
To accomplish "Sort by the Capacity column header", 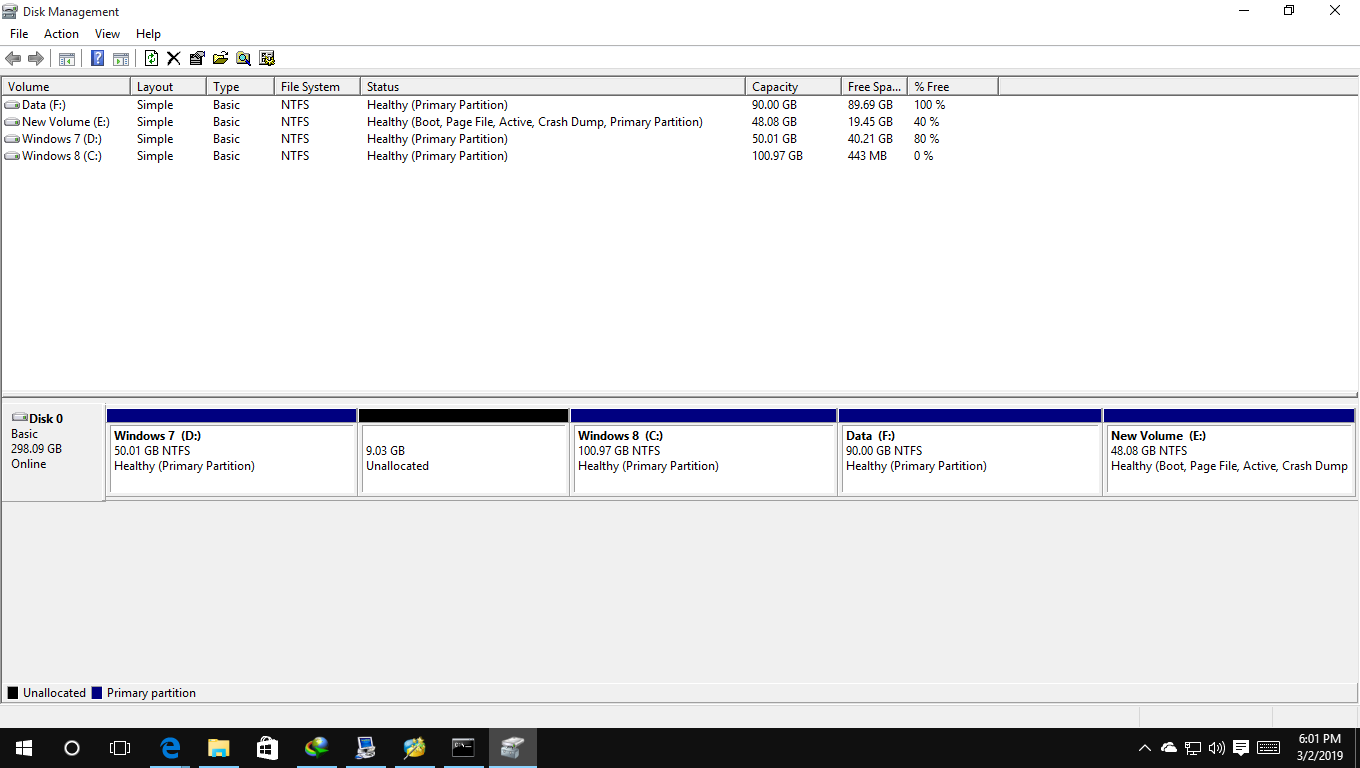I will (793, 87).
